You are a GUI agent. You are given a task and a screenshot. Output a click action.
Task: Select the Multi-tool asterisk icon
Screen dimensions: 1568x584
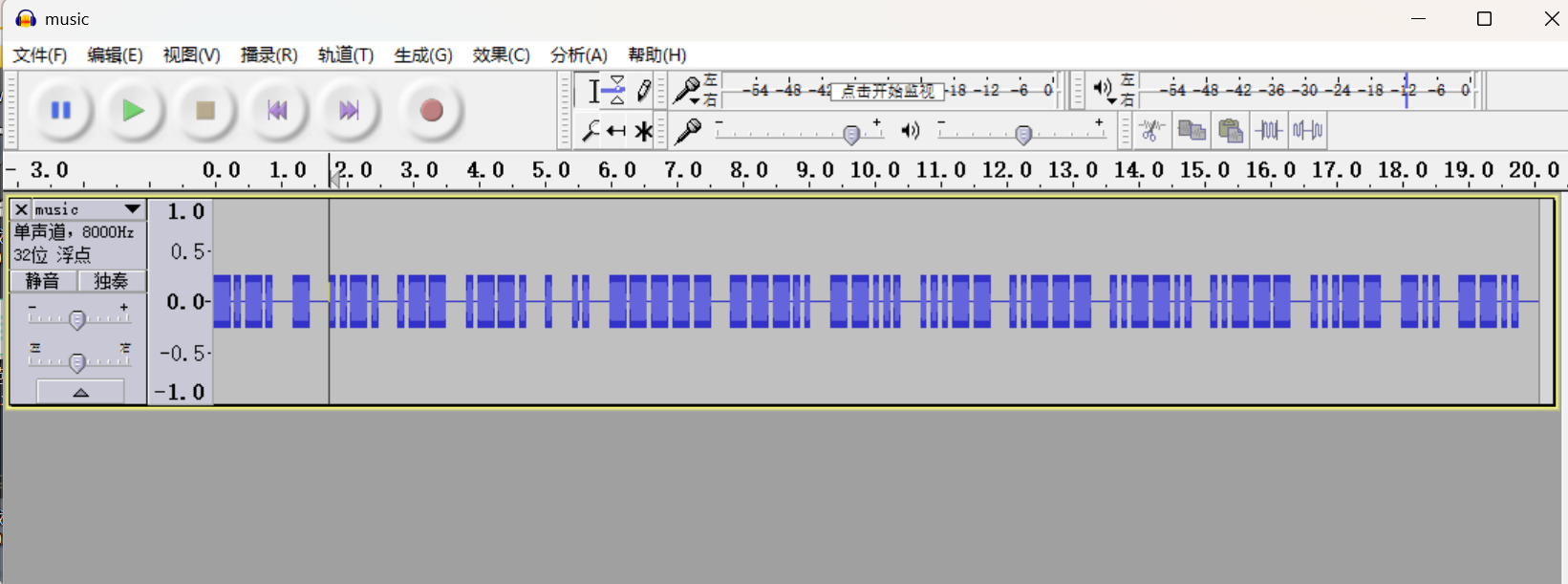tap(644, 131)
